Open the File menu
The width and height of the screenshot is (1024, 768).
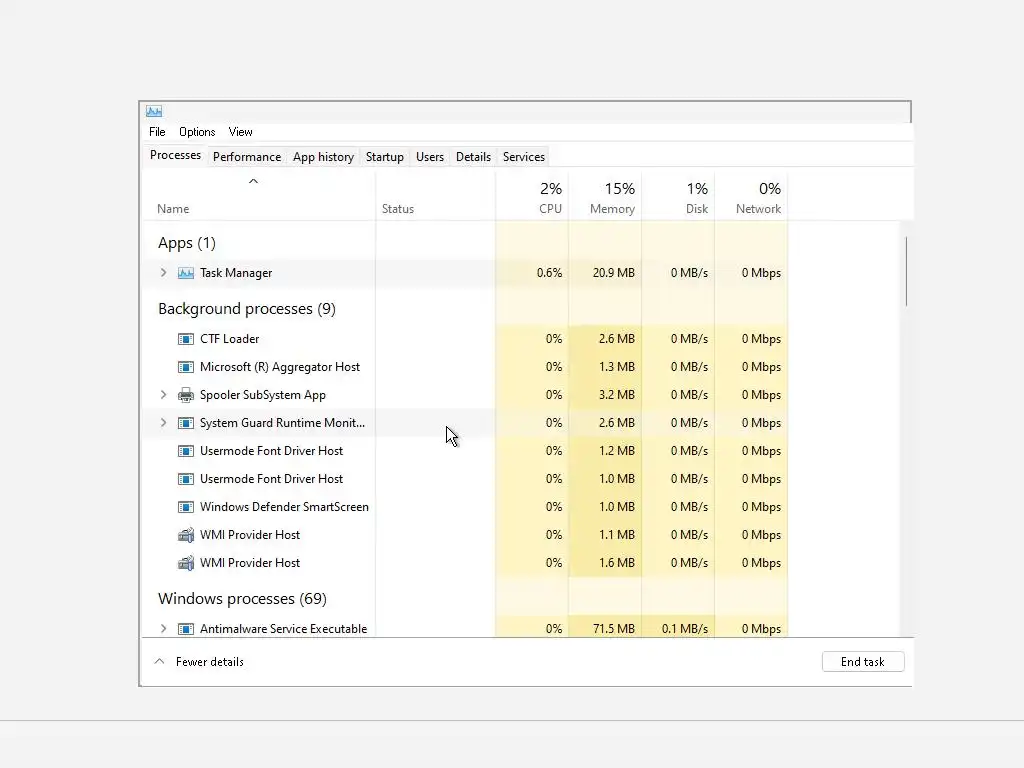click(x=157, y=132)
